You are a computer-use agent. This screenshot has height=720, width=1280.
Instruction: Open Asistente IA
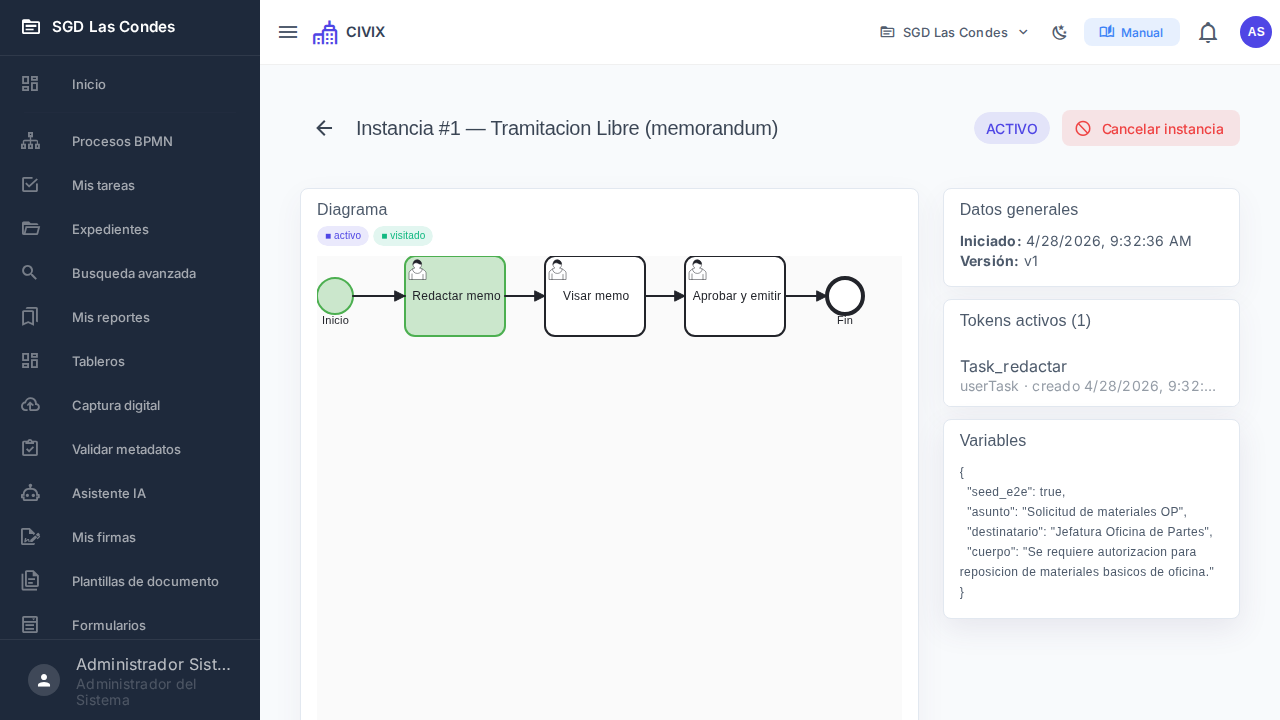coord(130,493)
